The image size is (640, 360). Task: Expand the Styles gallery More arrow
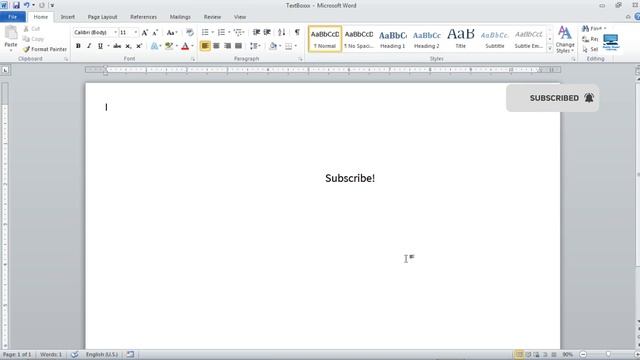coord(550,48)
